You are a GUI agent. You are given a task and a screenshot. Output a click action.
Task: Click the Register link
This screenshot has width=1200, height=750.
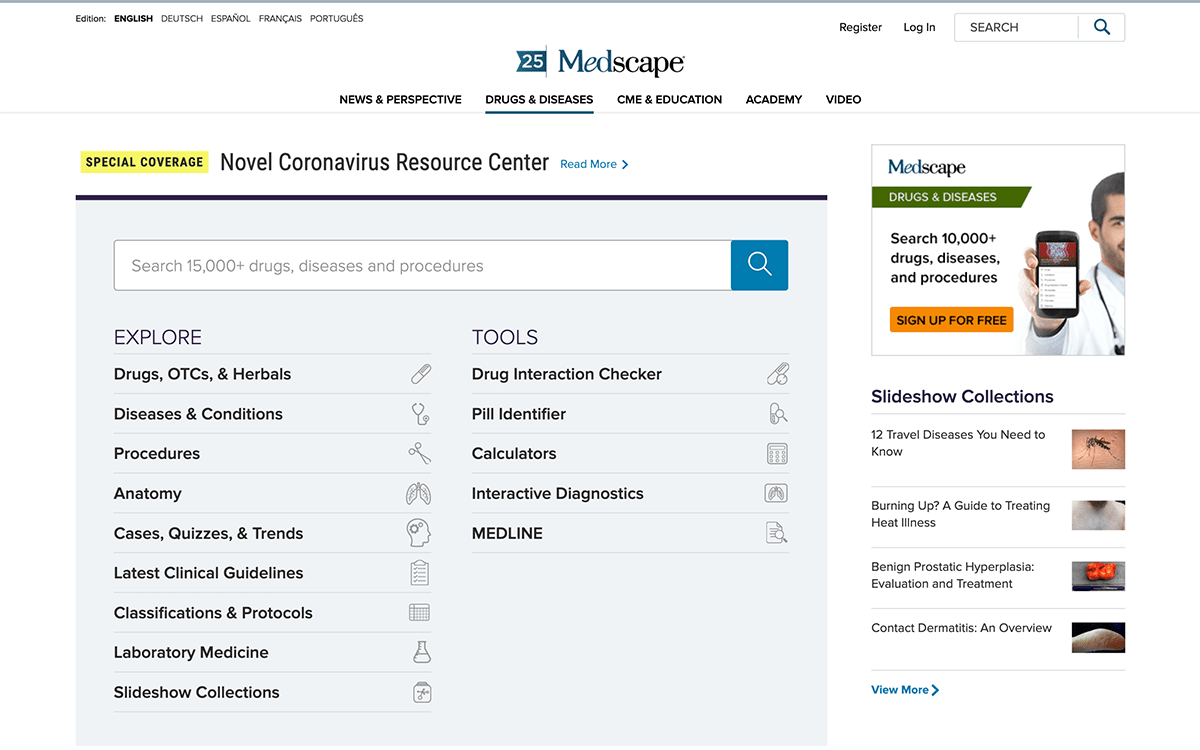pos(860,27)
